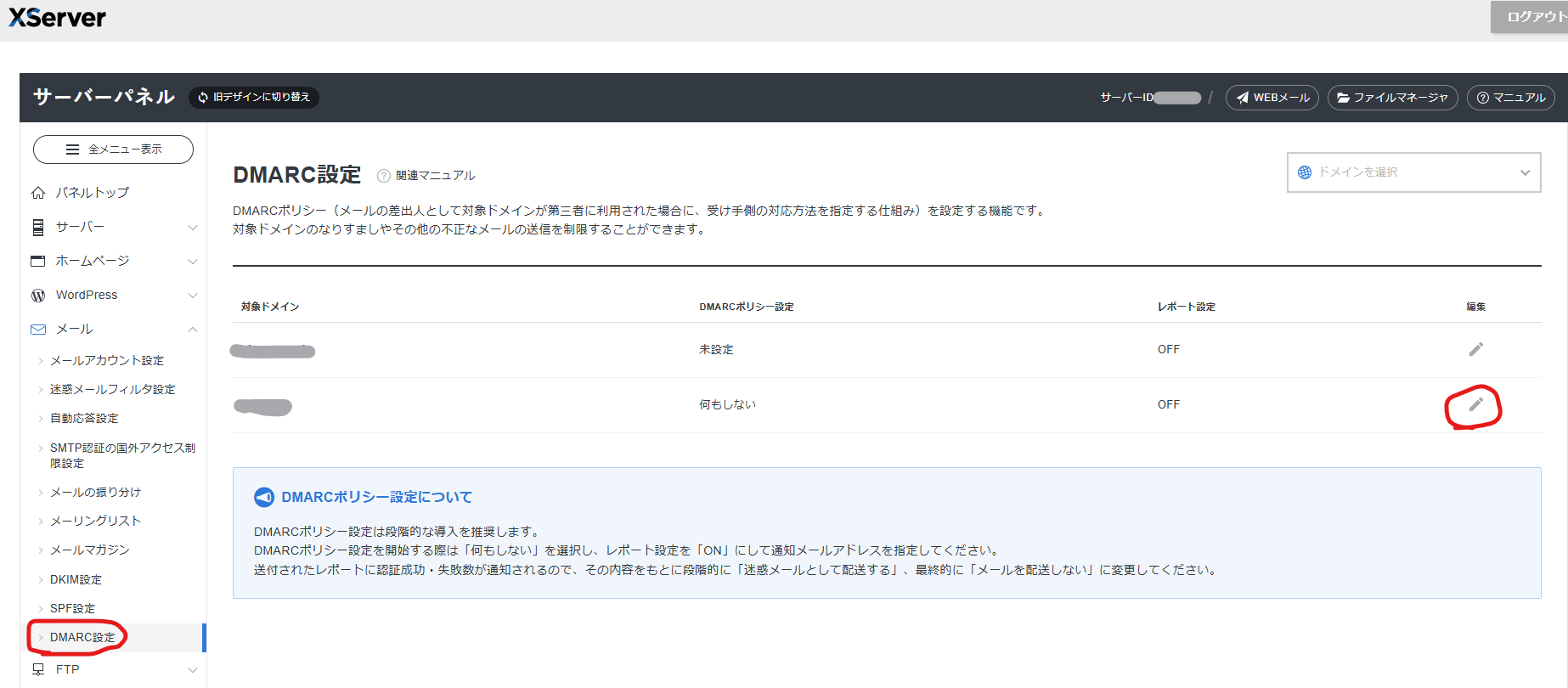Click the envelope icon beside メール
Image resolution: width=1568 pixels, height=688 pixels.
point(38,329)
